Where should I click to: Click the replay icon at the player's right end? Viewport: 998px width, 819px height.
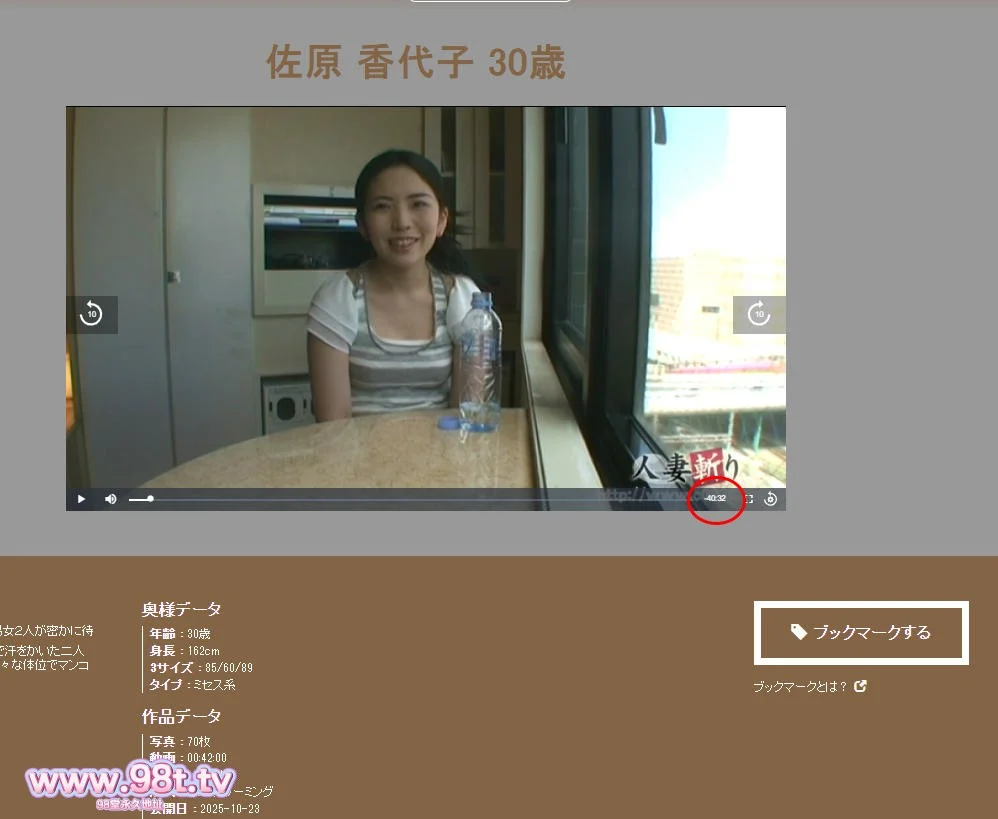coord(770,499)
